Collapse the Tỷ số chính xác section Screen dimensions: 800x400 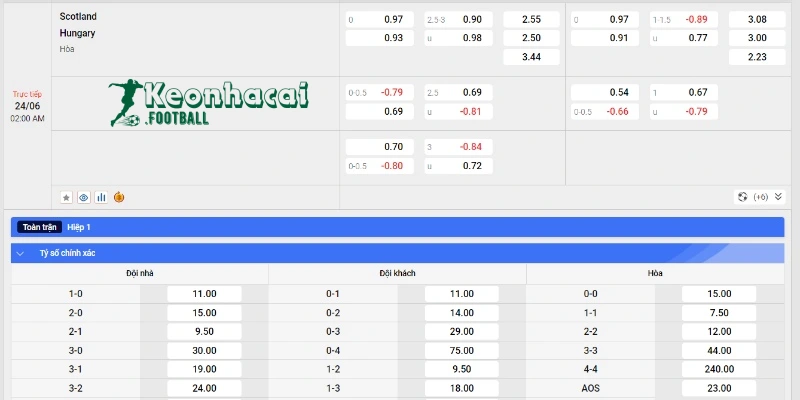click(20, 254)
